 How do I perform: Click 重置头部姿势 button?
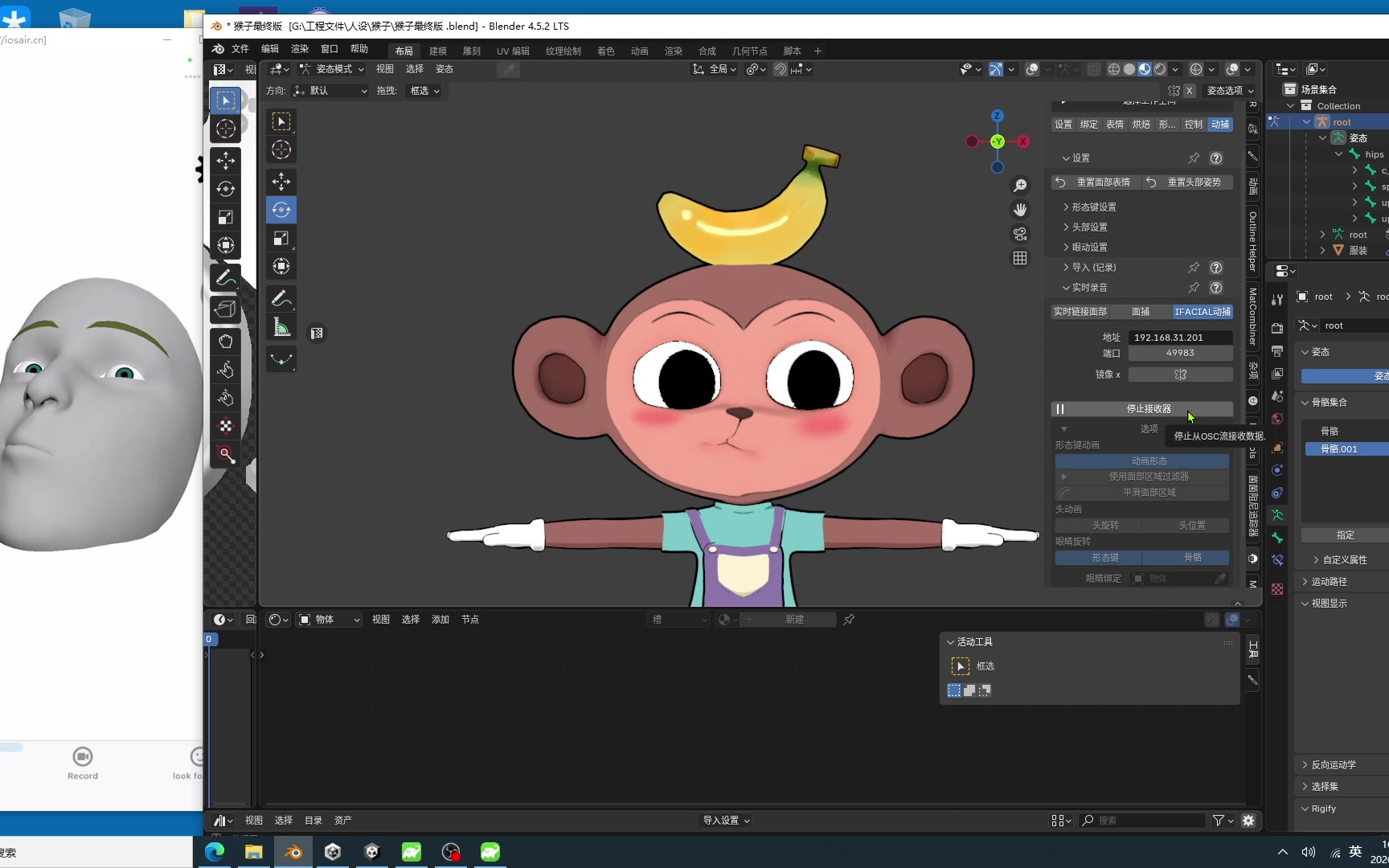[1186, 182]
